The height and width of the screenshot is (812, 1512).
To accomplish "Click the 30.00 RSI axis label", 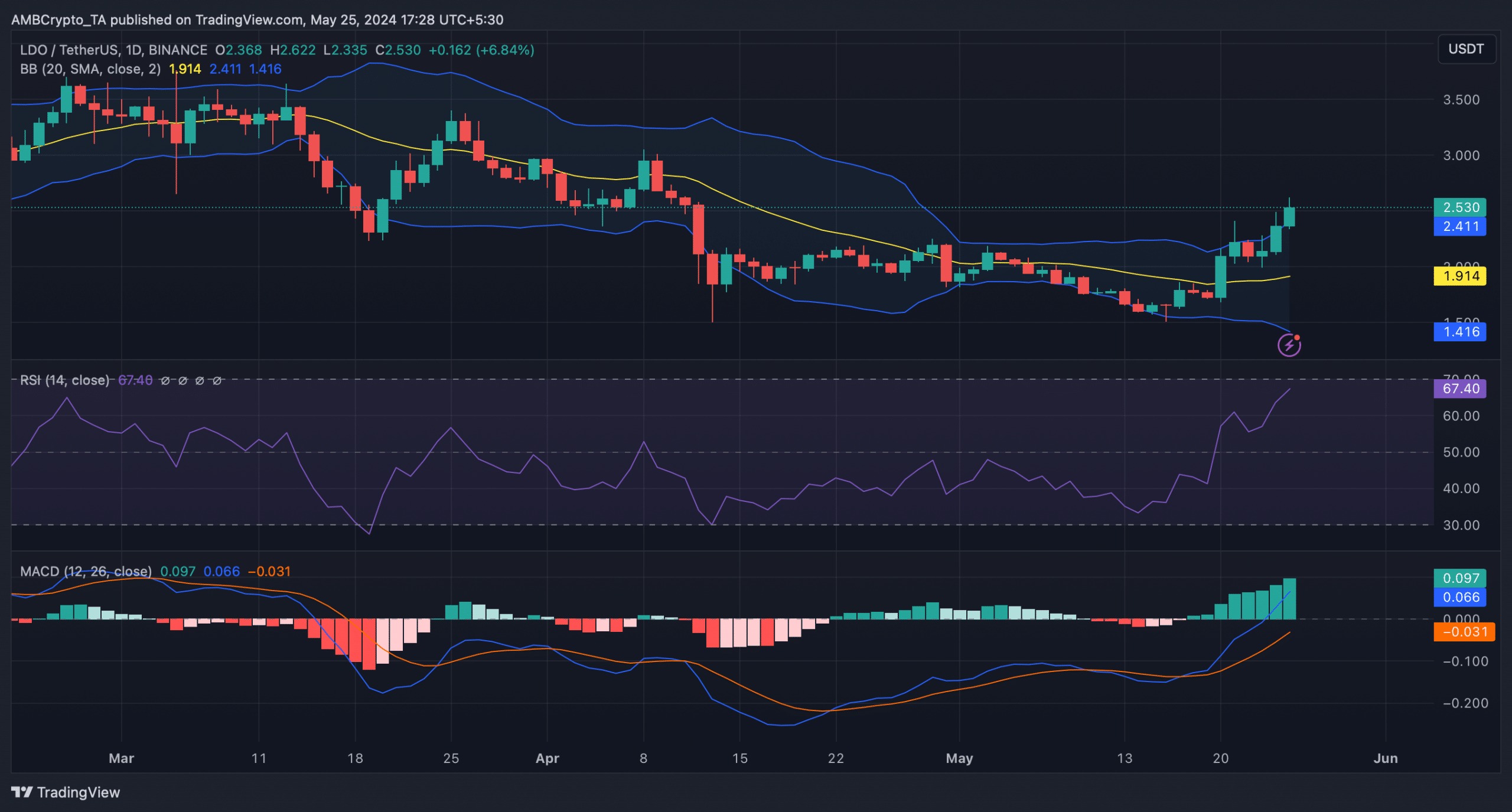I will (1461, 525).
